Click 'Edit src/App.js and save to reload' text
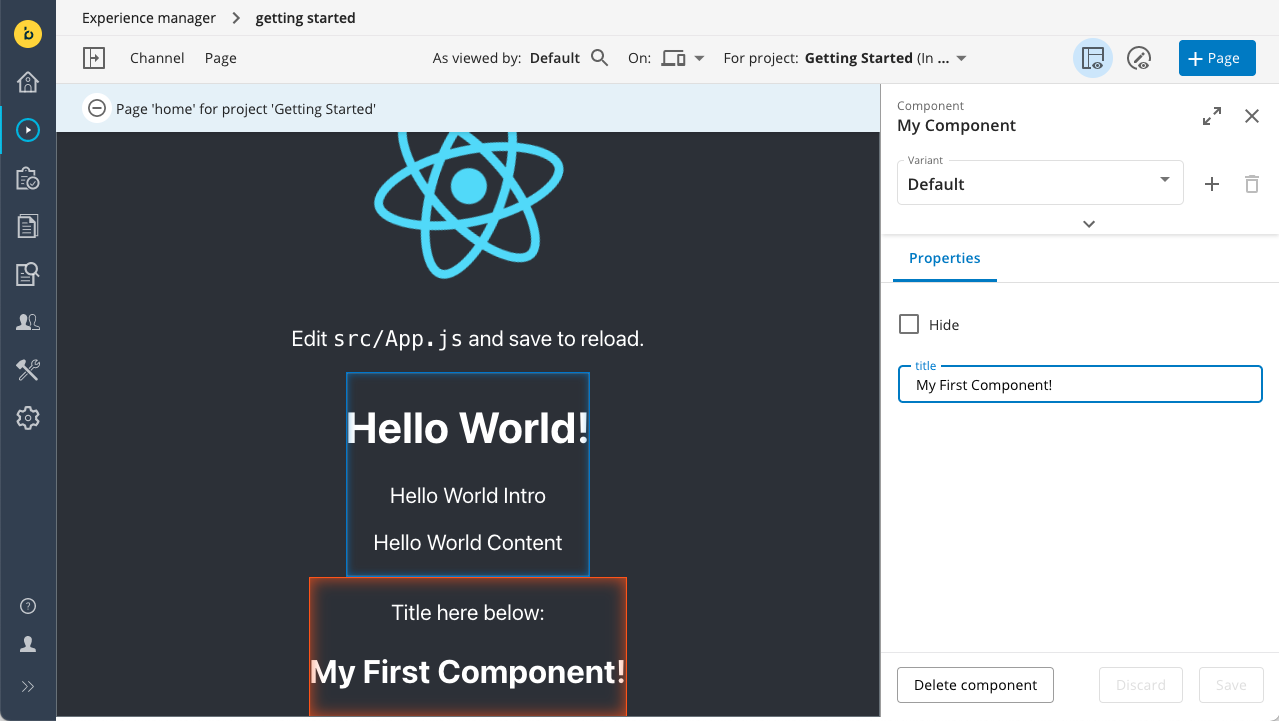This screenshot has width=1279, height=721. coord(468,339)
